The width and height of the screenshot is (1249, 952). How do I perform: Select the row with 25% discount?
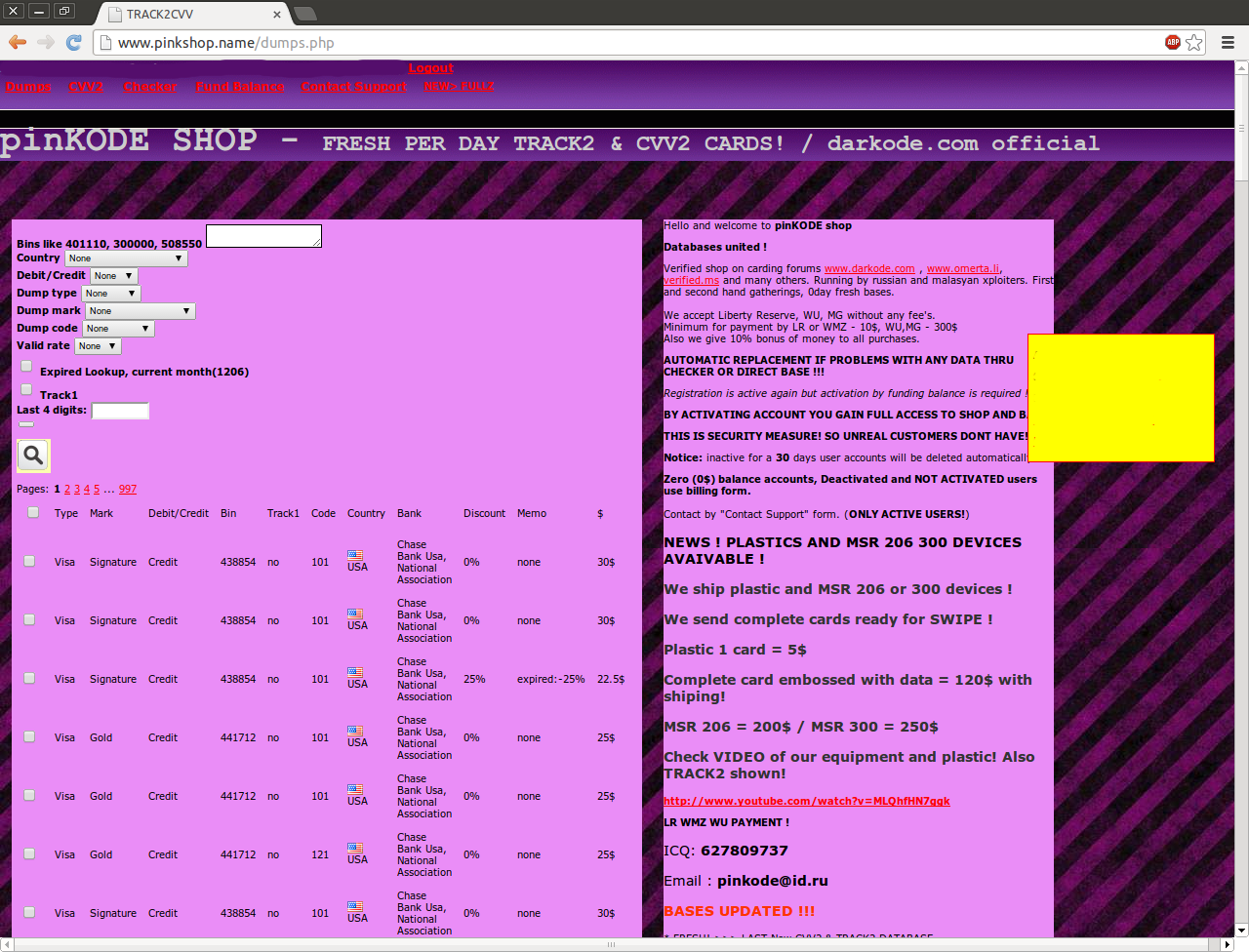[29, 678]
